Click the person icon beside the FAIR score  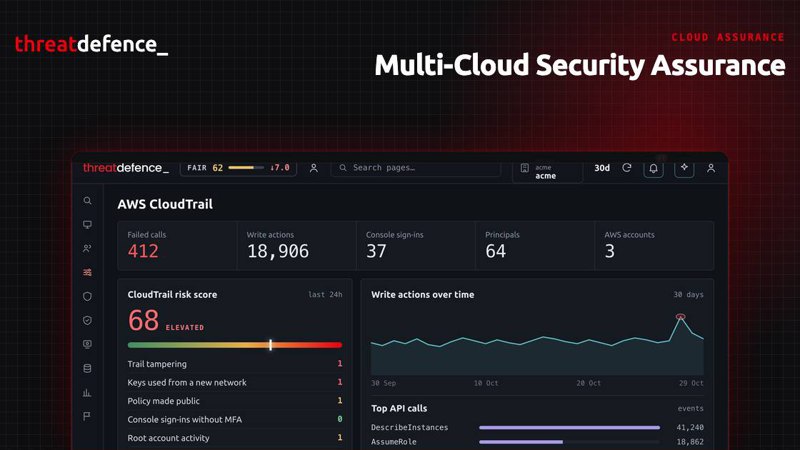click(314, 168)
